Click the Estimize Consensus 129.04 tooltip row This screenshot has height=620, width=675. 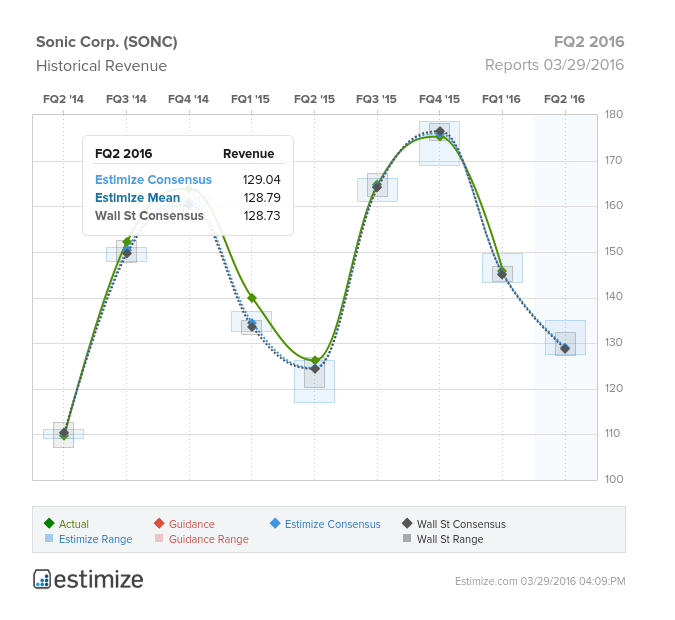(x=188, y=180)
